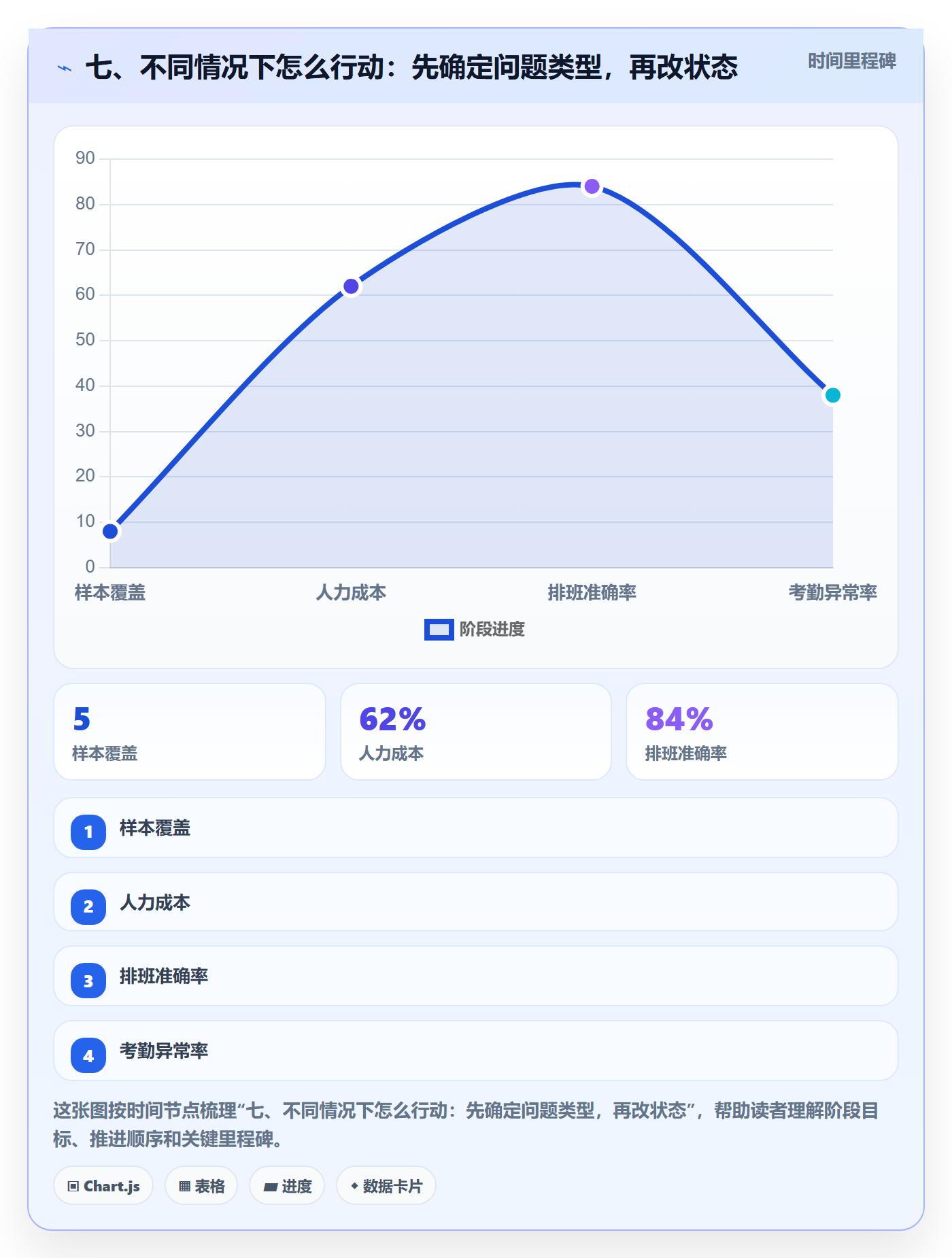Select the 人力成本 list row text
This screenshot has width=952, height=1258.
coord(155,903)
